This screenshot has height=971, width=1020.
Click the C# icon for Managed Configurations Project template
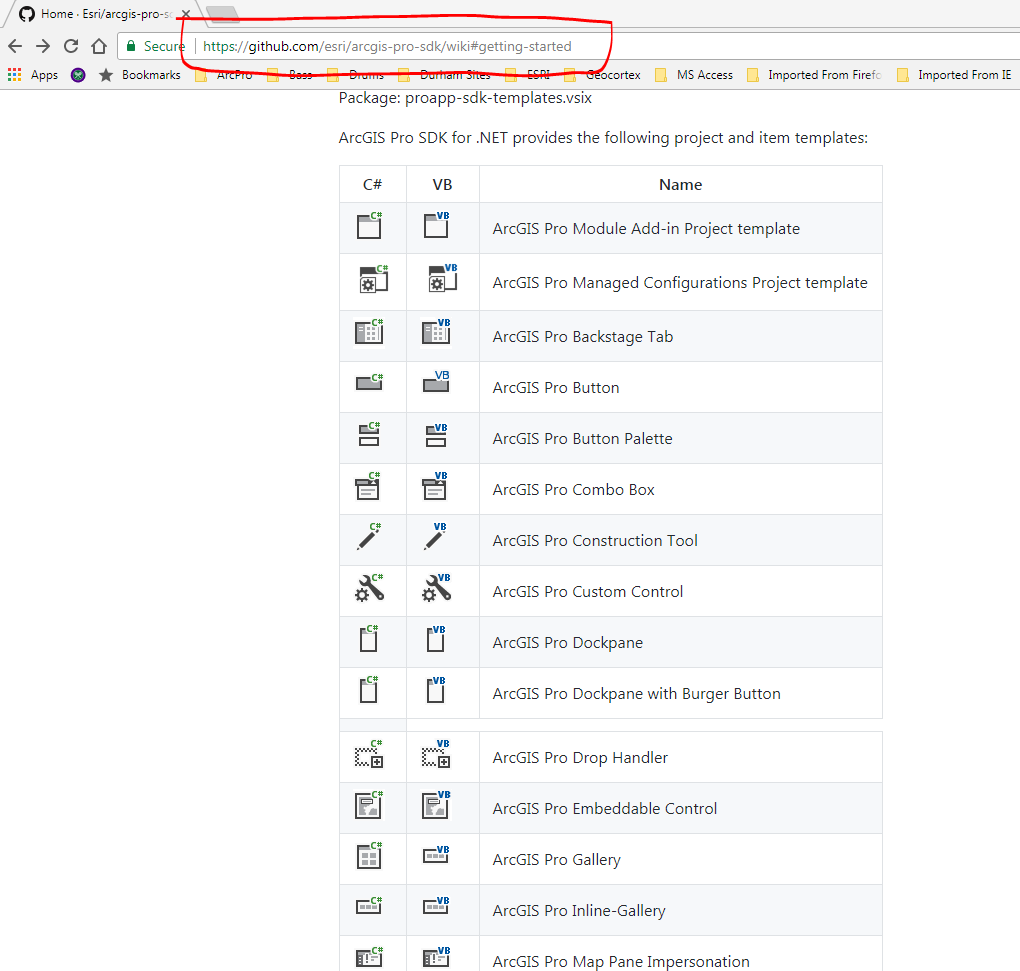[x=373, y=279]
